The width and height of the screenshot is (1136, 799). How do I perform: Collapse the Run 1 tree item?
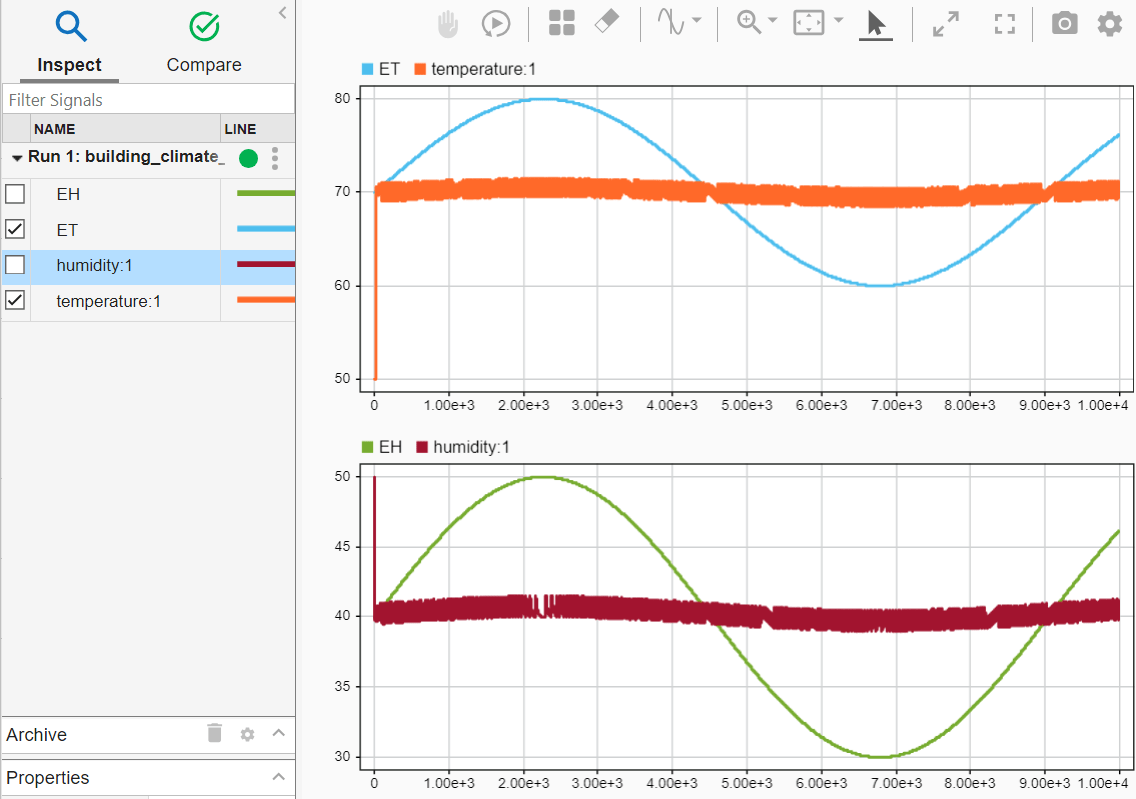point(16,157)
